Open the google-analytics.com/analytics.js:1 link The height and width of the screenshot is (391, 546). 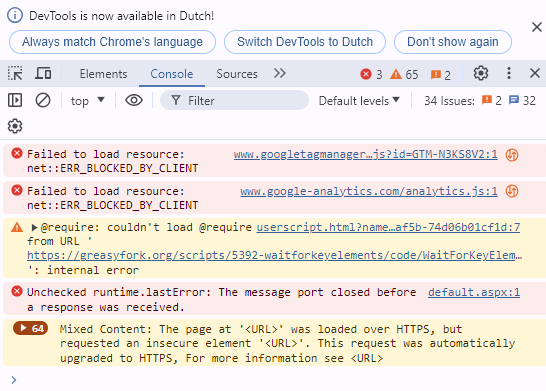[369, 191]
